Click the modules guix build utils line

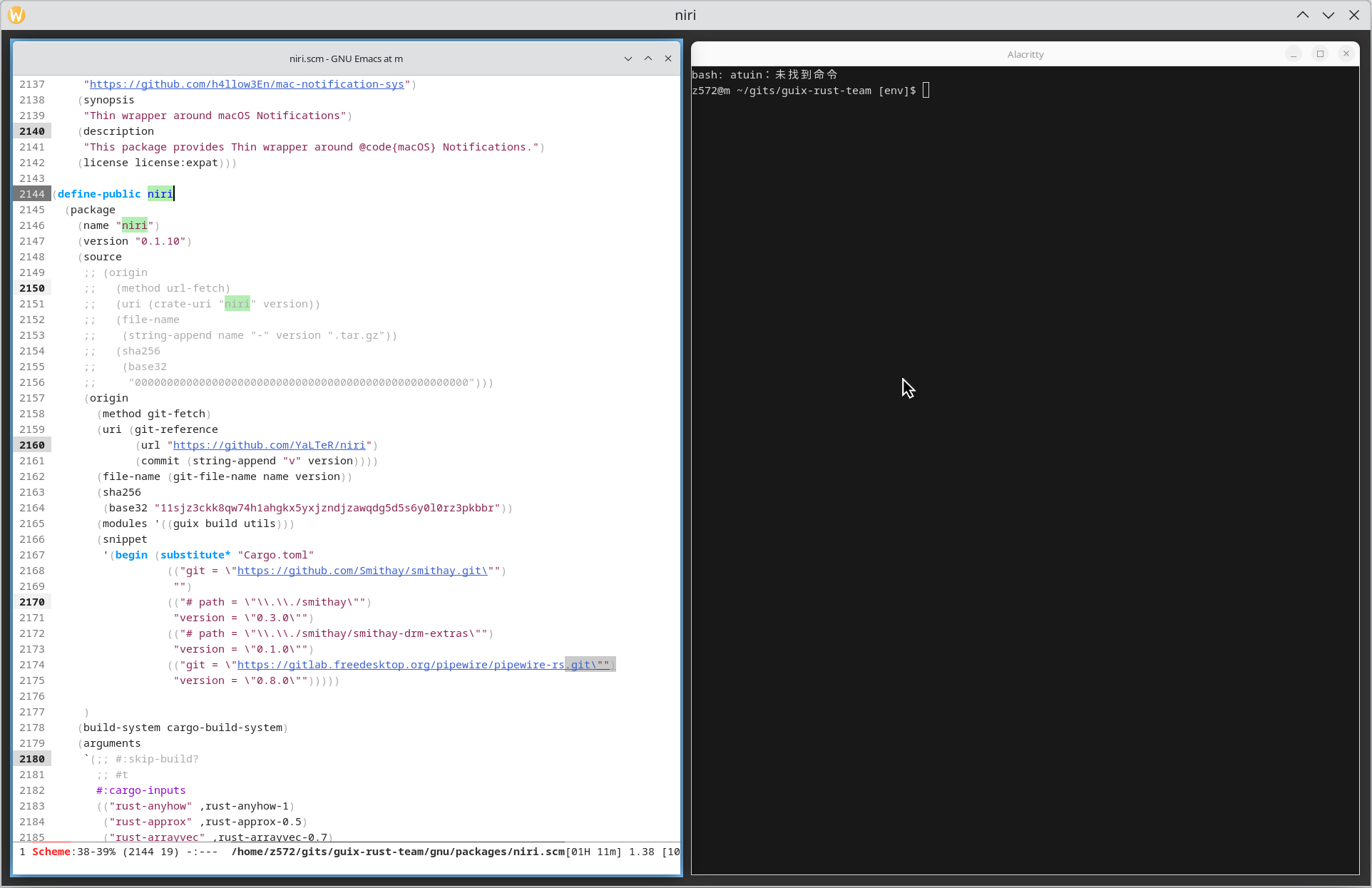pyautogui.click(x=195, y=524)
